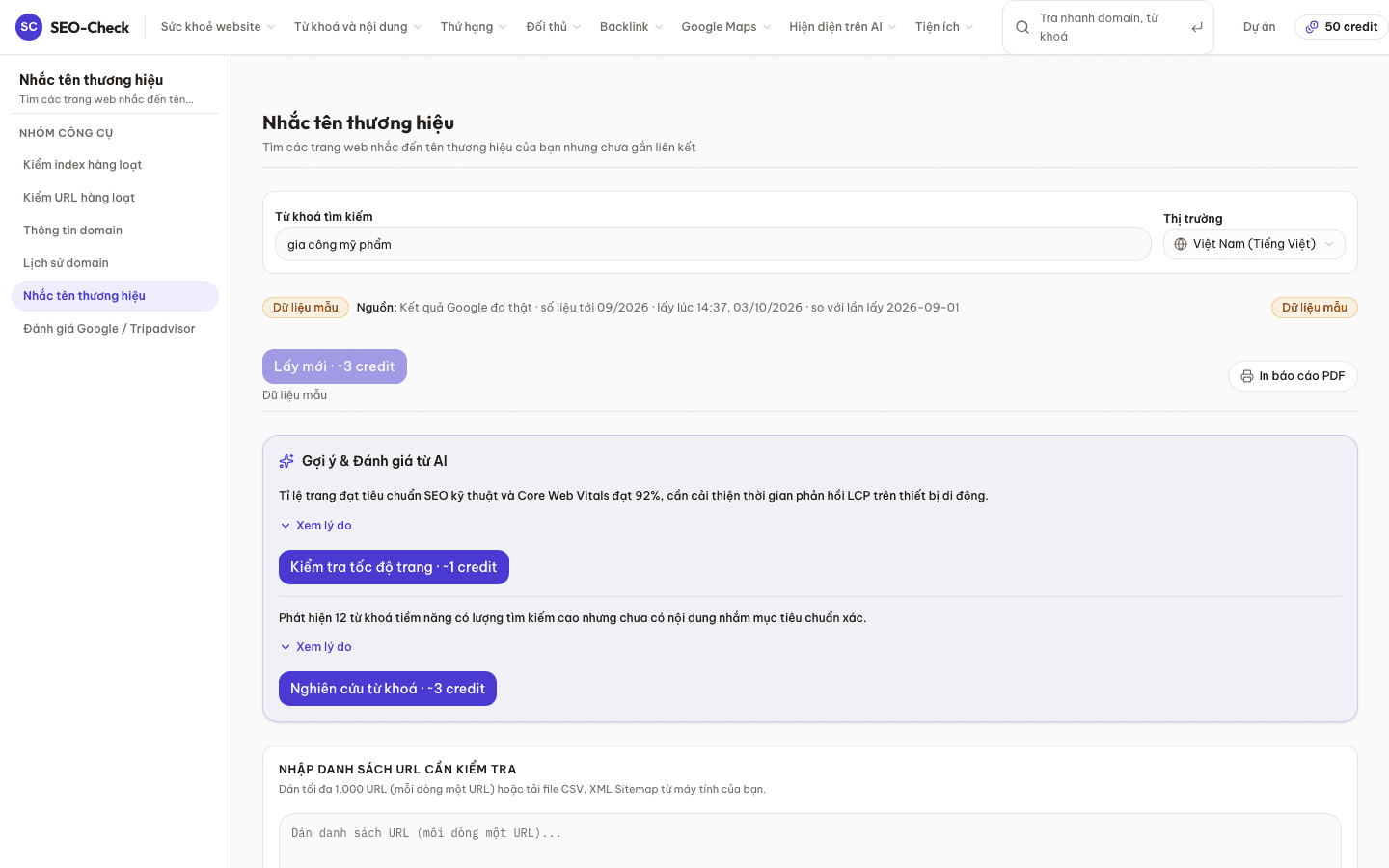Open the Tiện ích menu
The height and width of the screenshot is (868, 1389).
pyautogui.click(x=944, y=27)
